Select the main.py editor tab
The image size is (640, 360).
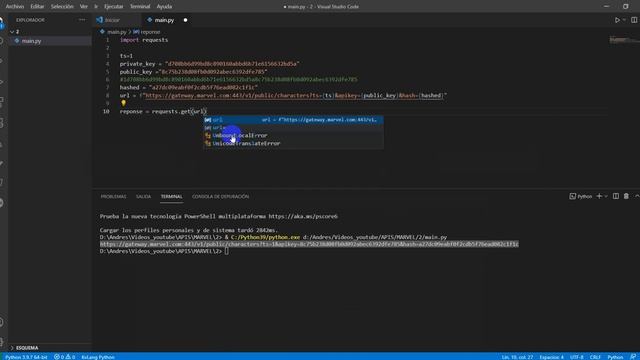tap(164, 20)
